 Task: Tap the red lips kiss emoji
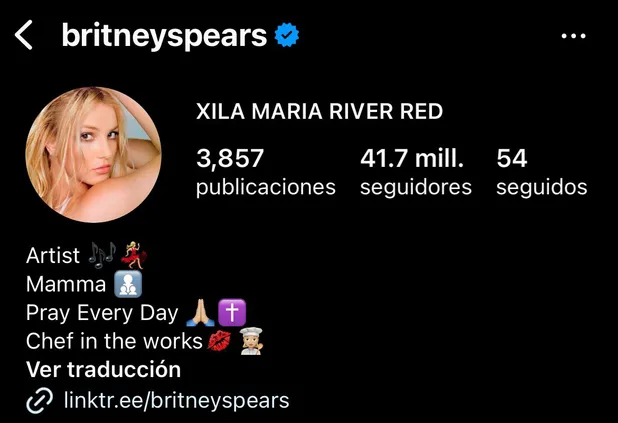pyautogui.click(x=219, y=341)
